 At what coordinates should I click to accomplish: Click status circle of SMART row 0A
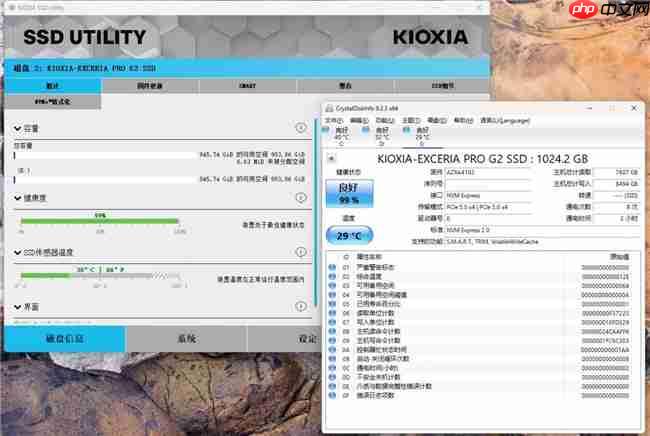coord(332,349)
